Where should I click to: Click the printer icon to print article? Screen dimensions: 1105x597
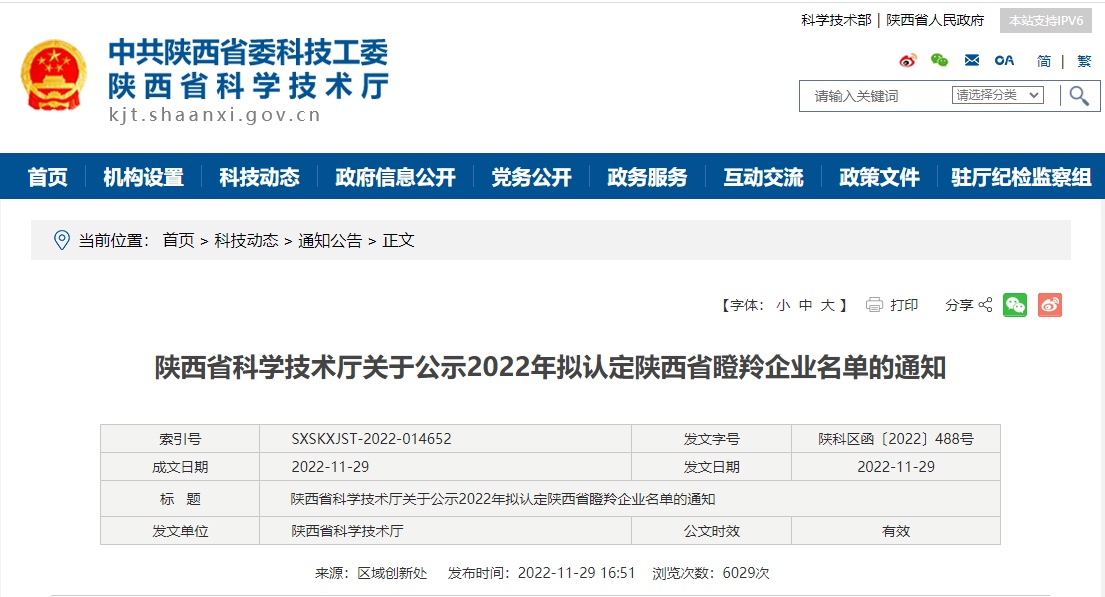[874, 305]
